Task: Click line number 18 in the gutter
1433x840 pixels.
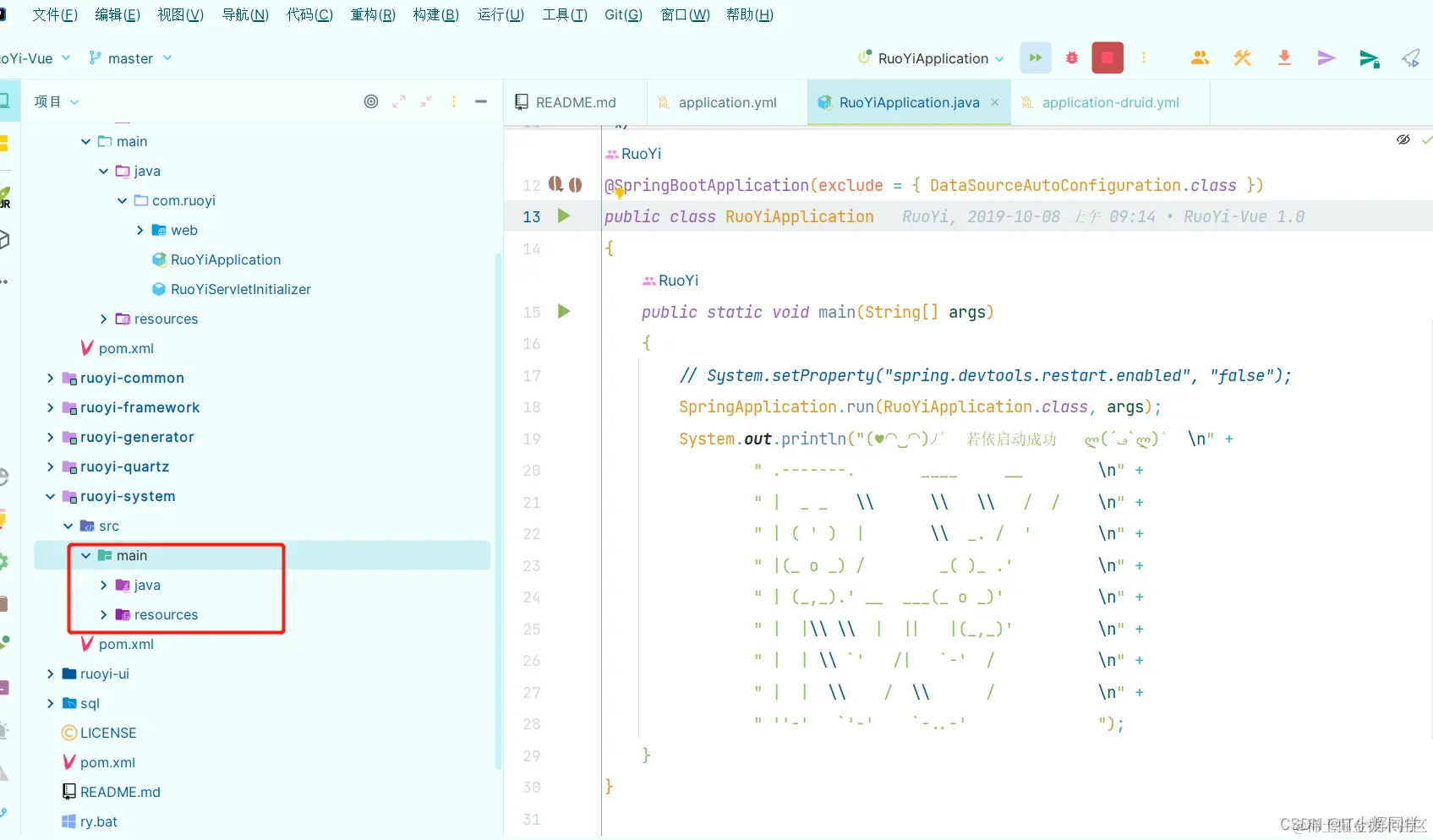Action: pos(531,407)
